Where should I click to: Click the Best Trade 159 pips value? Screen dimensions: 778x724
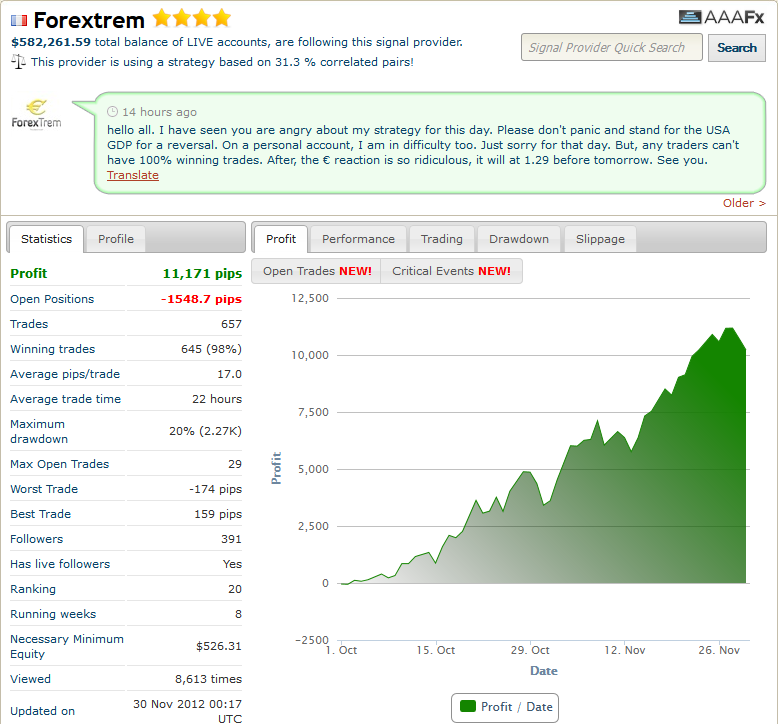point(218,514)
